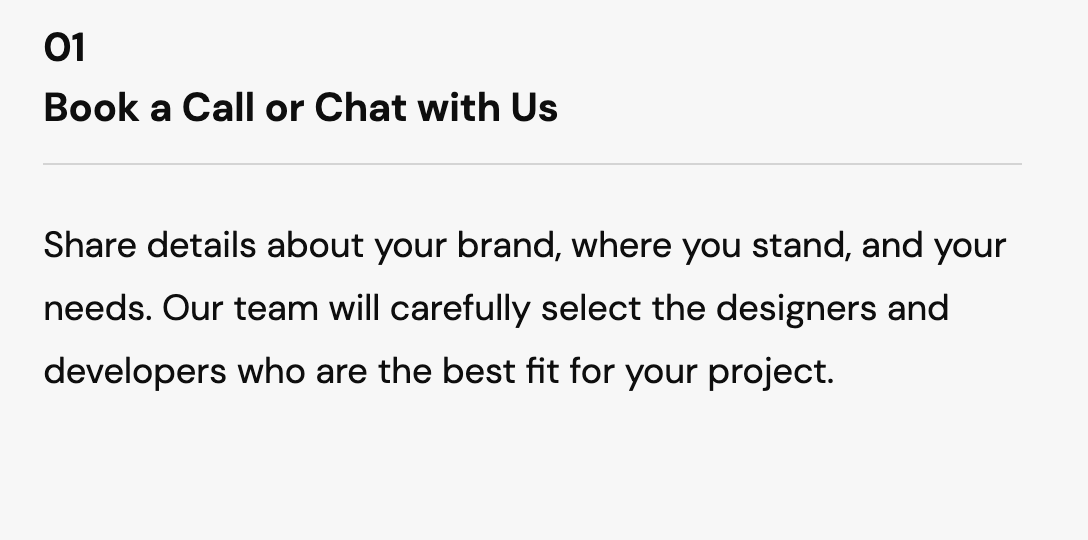Open the Book a Call or Chat heading

pyautogui.click(x=300, y=108)
